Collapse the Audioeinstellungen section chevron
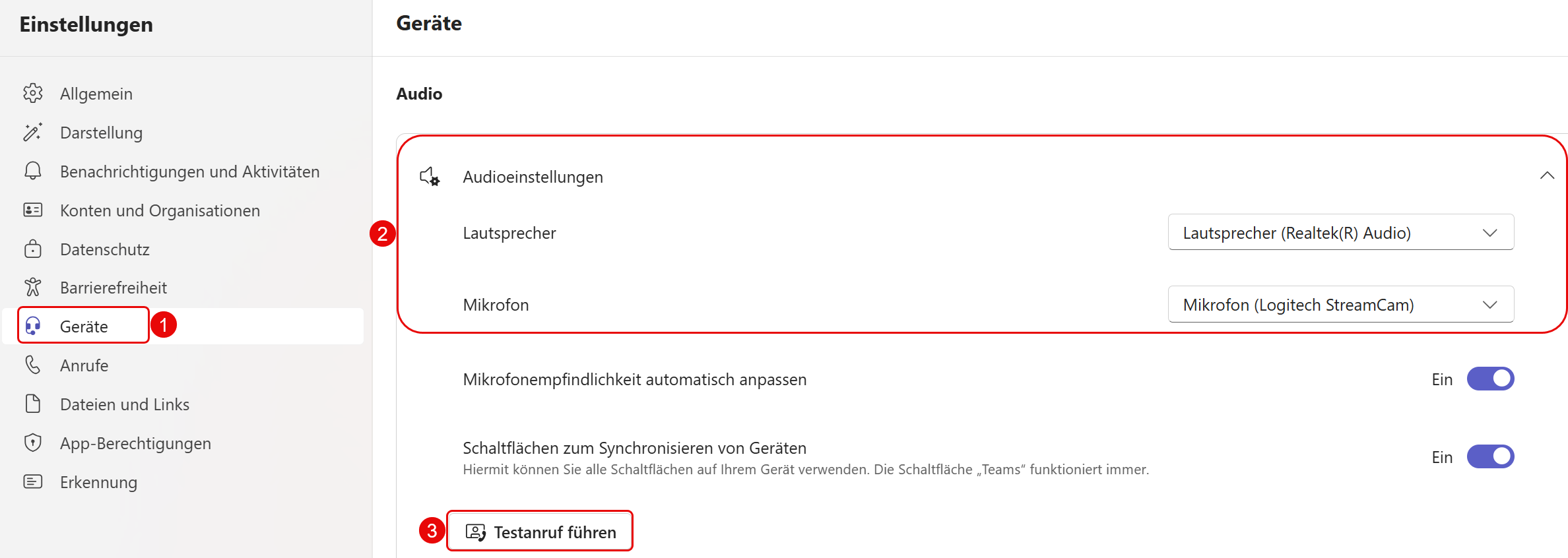The image size is (1568, 558). (x=1547, y=175)
